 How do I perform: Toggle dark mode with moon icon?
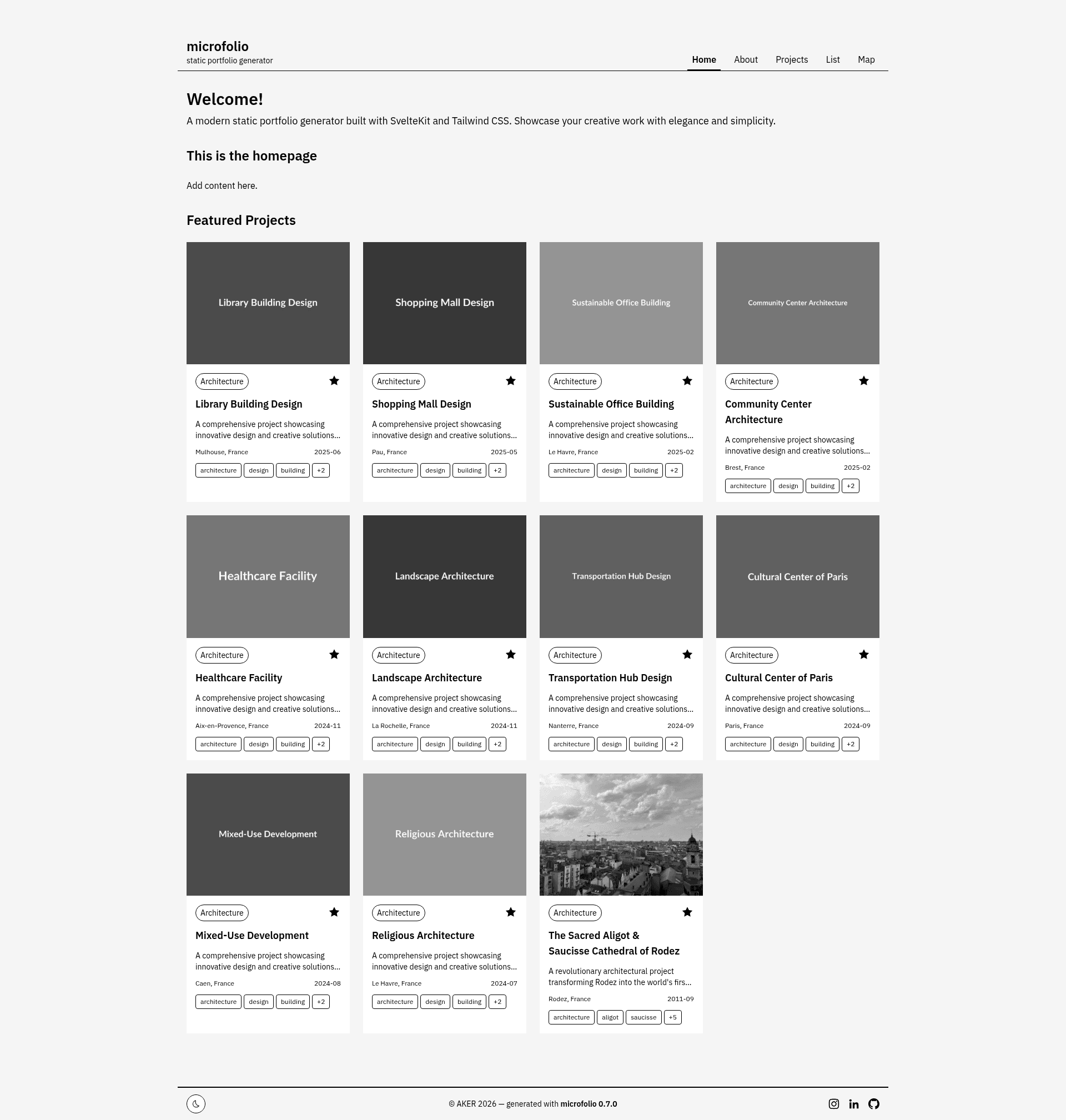[195, 1103]
